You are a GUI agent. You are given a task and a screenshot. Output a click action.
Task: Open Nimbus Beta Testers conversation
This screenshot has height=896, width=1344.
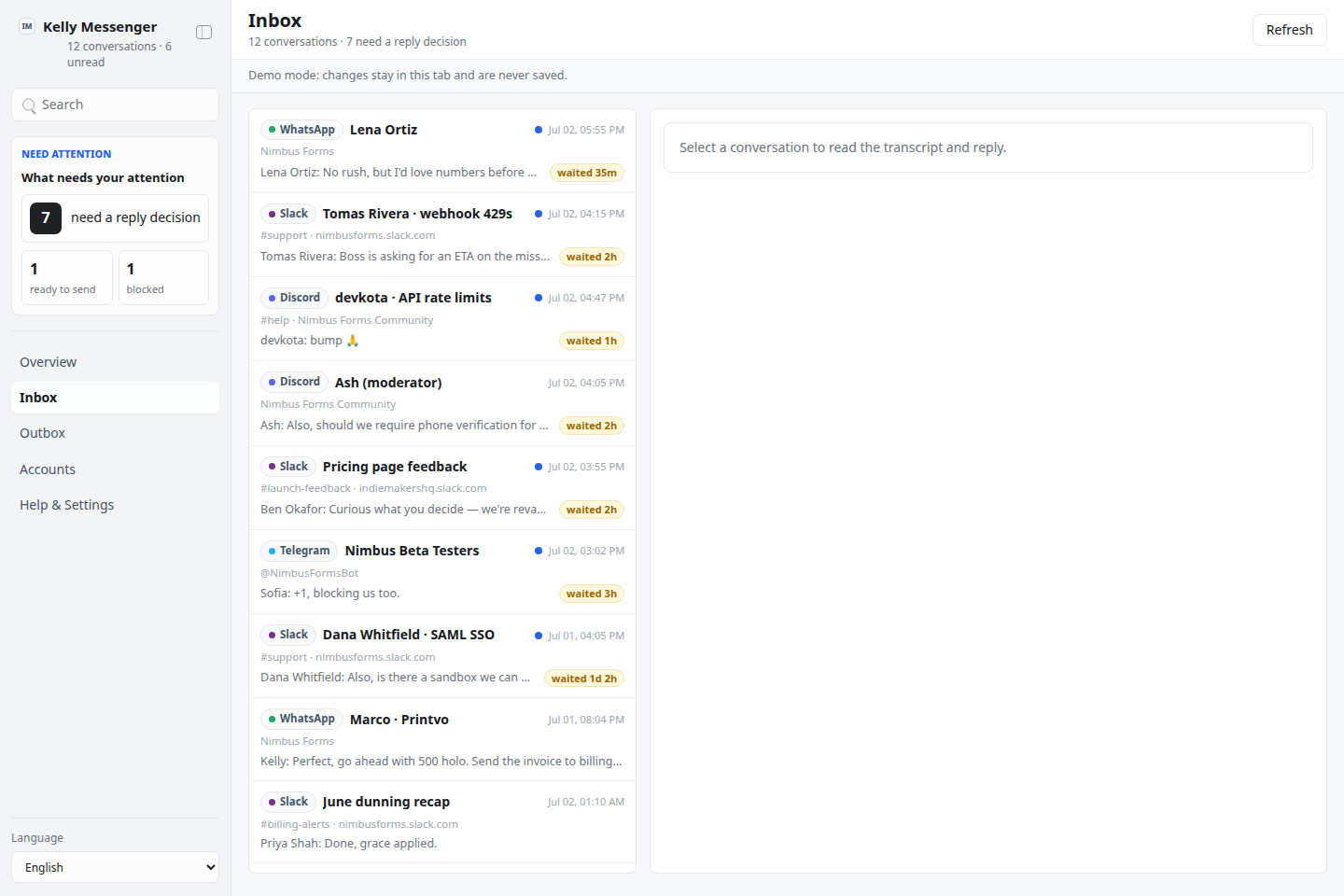tap(442, 572)
